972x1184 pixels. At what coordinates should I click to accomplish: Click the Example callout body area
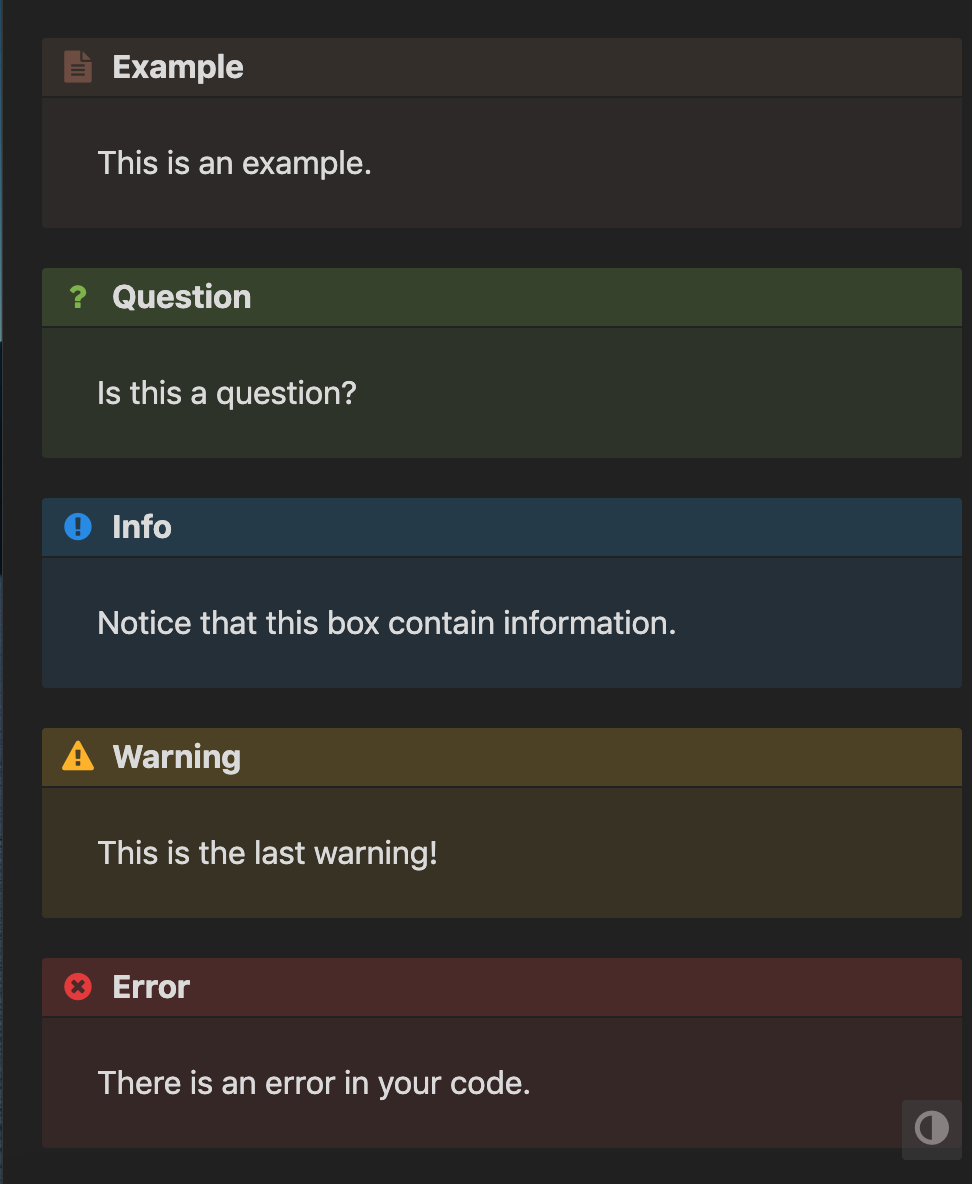coord(501,163)
